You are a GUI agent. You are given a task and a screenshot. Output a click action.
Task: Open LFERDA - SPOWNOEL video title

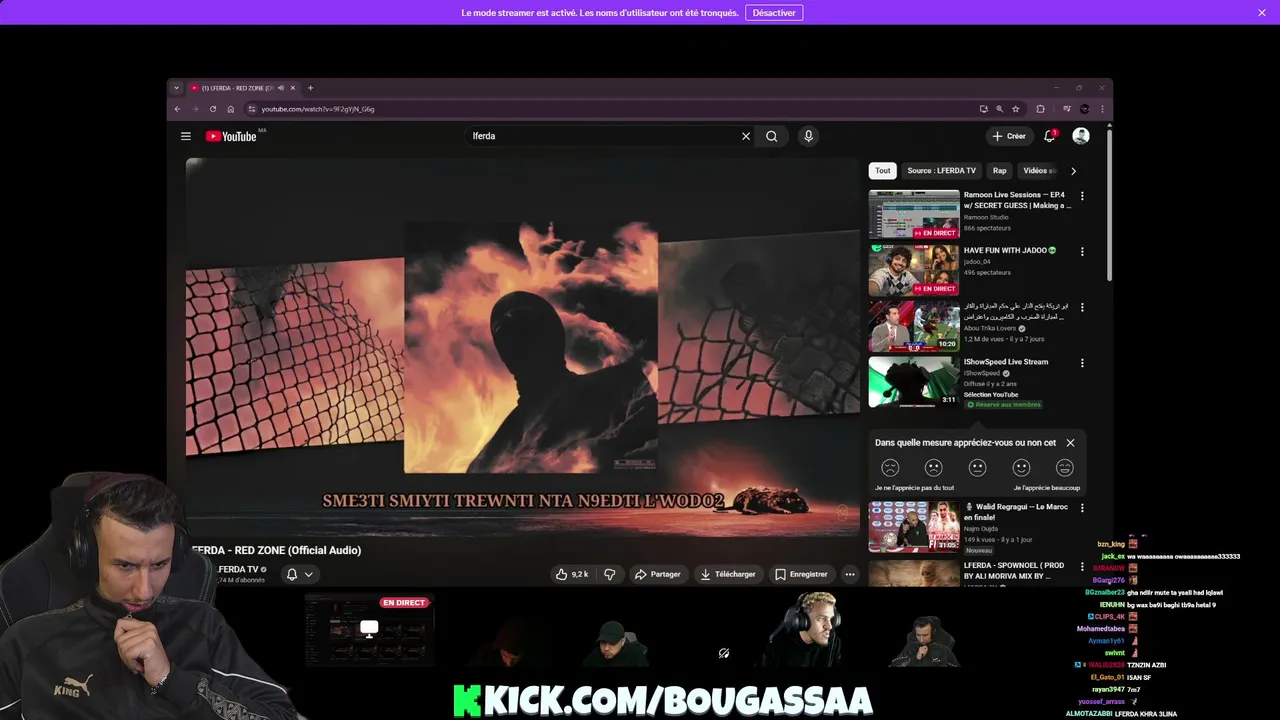(1014, 570)
